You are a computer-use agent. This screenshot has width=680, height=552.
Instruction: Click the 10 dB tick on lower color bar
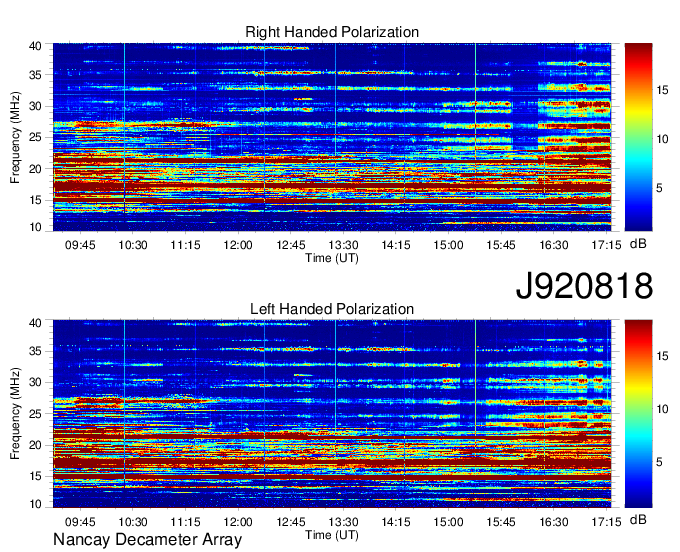click(x=662, y=409)
